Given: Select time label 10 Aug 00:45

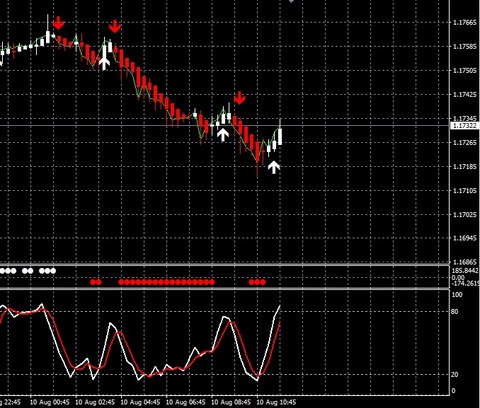Looking at the screenshot, I should tap(50, 402).
